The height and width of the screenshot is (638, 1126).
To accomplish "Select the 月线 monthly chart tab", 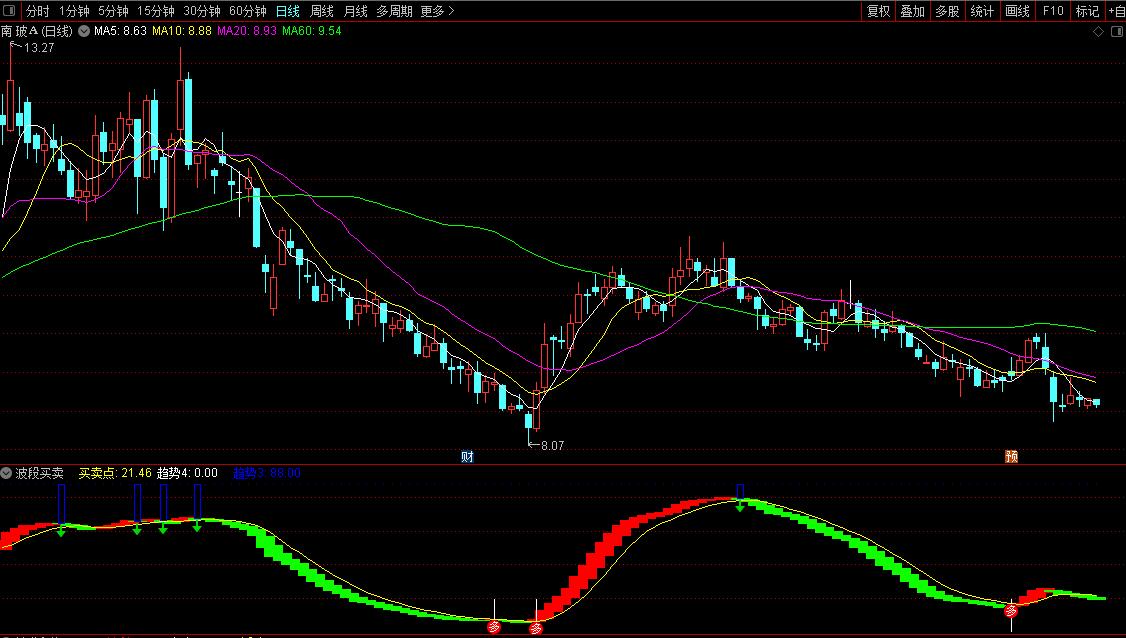I will (355, 11).
